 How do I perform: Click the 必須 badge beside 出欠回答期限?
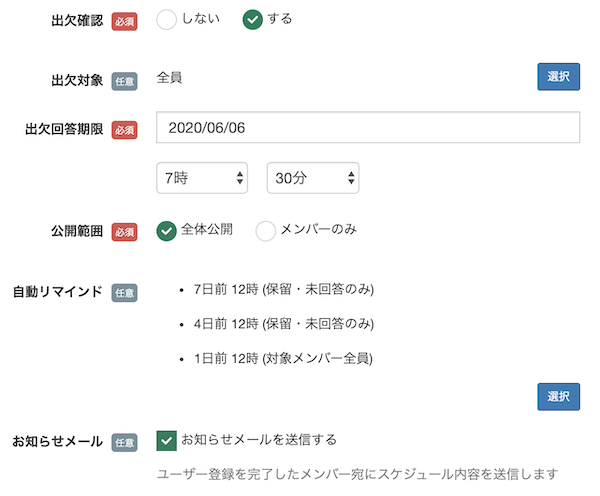pos(124,131)
